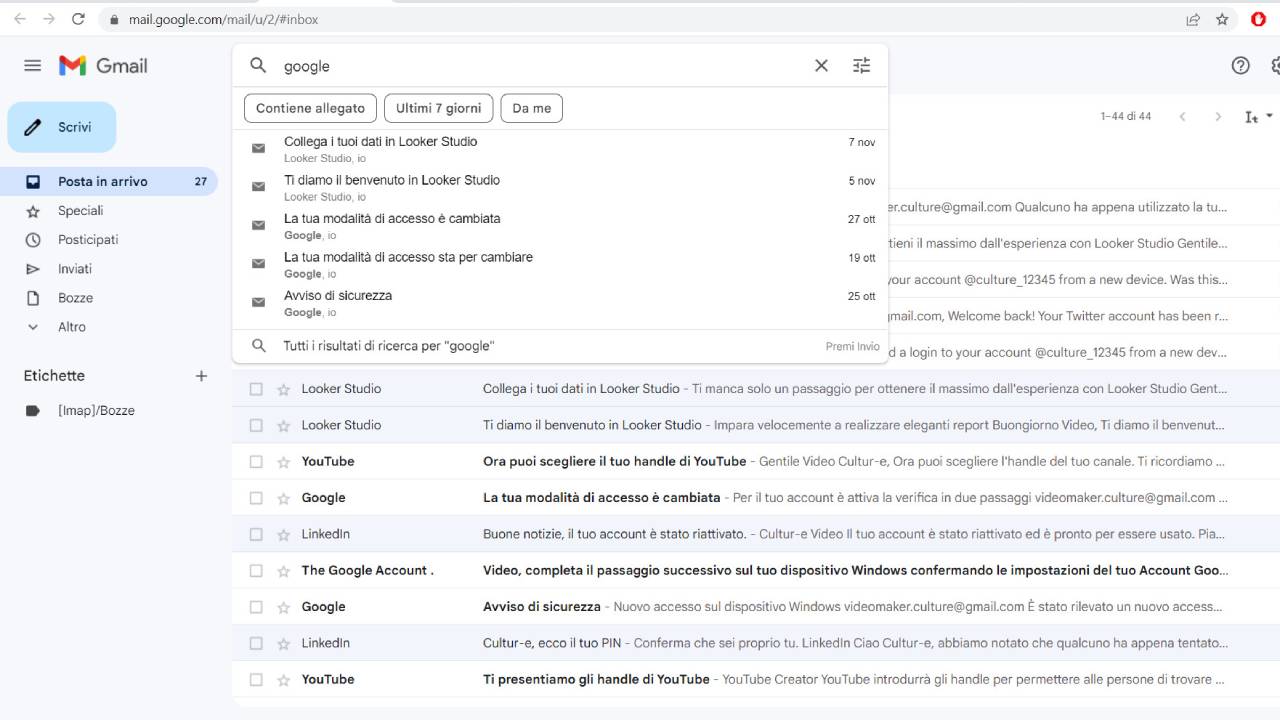
Task: Open the [Imap]/Bozze label
Action: click(110, 411)
